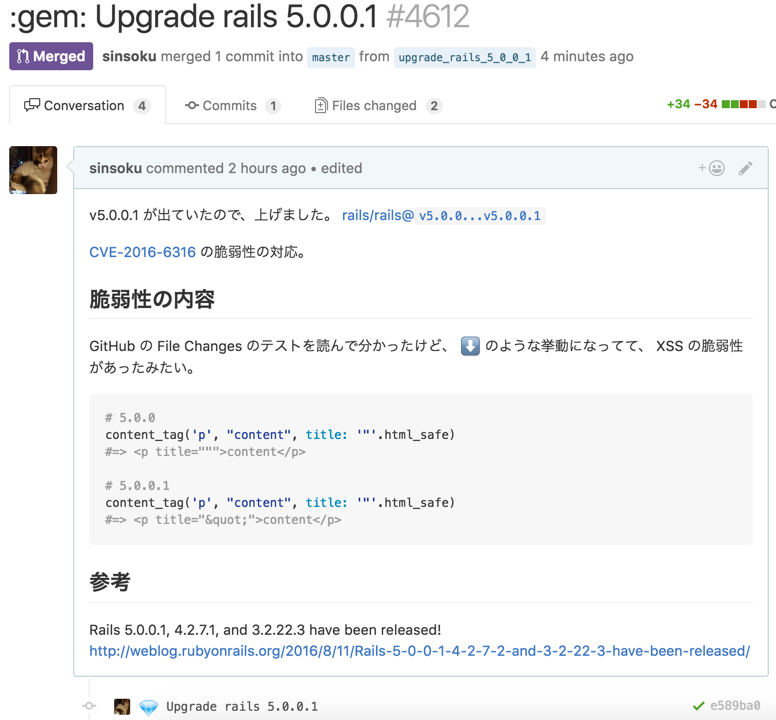Screen dimensions: 776x720
Task: Open 'Upgrade rails 5.0.0.1' commit message
Action: point(242,707)
